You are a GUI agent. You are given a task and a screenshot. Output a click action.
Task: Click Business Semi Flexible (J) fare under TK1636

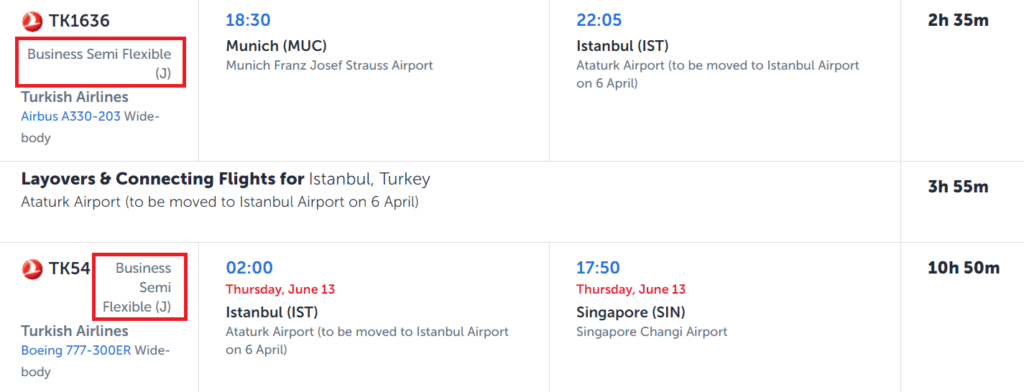tap(99, 63)
